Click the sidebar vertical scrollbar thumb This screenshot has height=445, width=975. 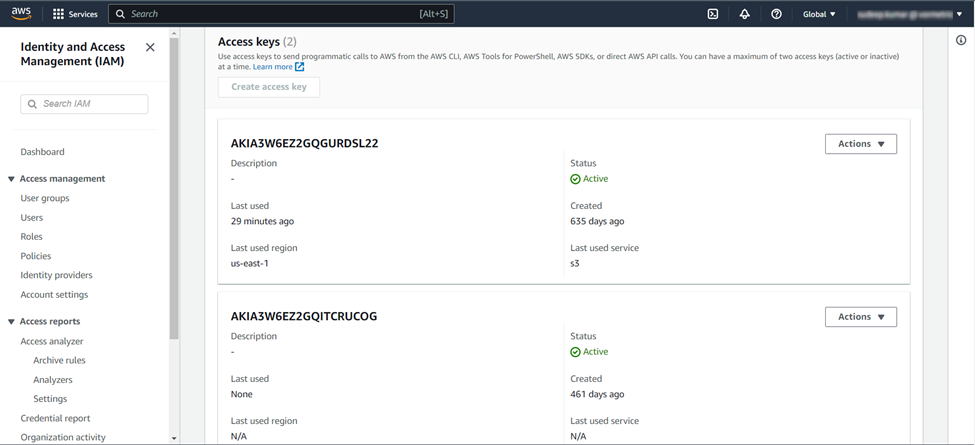coord(174,188)
